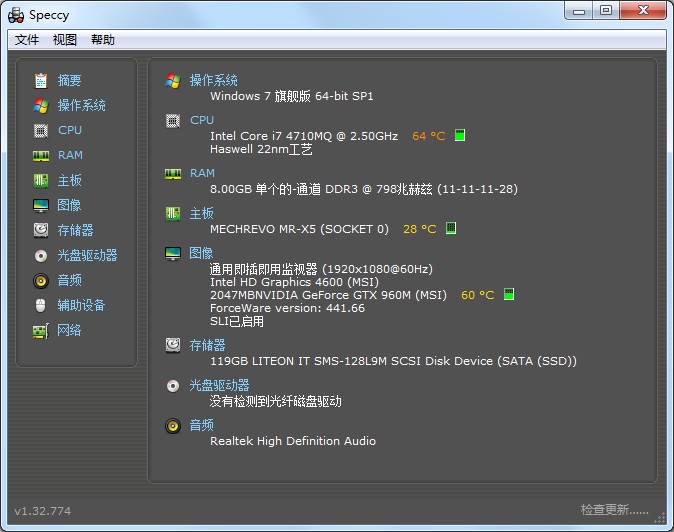Click the green GPU temperature indicator icon
Screen dimensions: 674x532
click(x=509, y=294)
